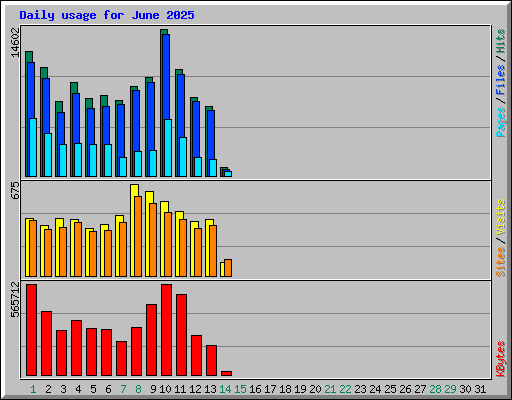
Task: Click the day label 30
Action: (465, 389)
